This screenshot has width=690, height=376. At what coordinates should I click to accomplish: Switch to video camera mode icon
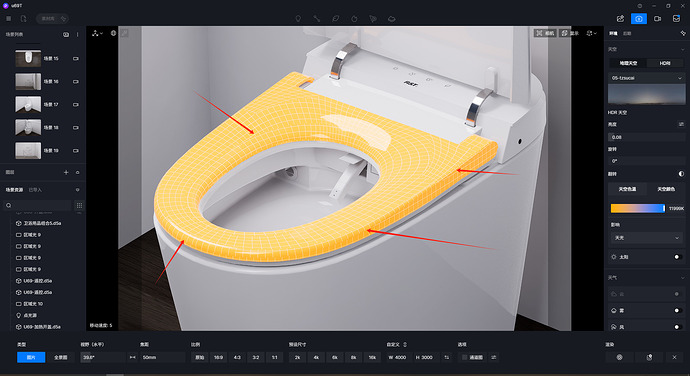[x=657, y=18]
